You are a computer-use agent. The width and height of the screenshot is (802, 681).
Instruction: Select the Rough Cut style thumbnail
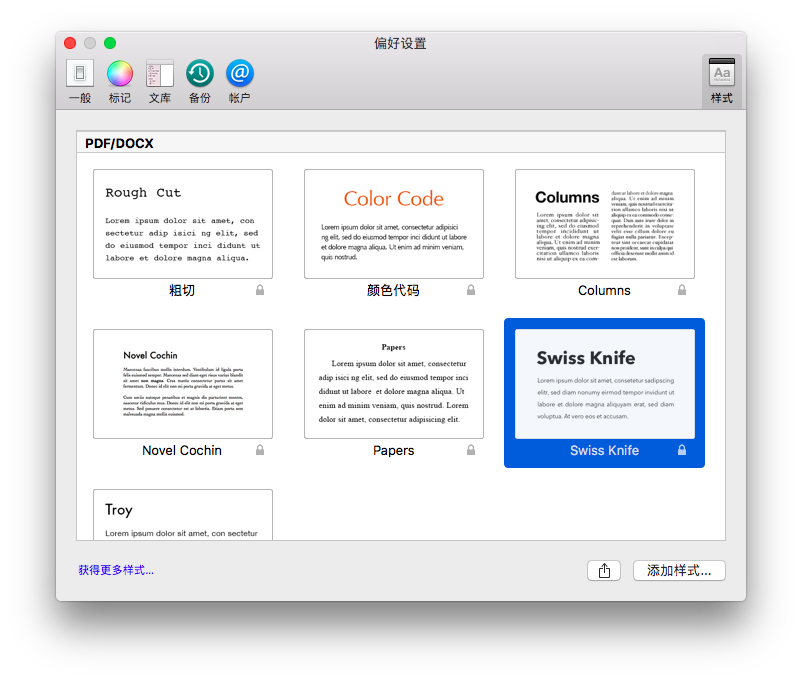pos(183,224)
